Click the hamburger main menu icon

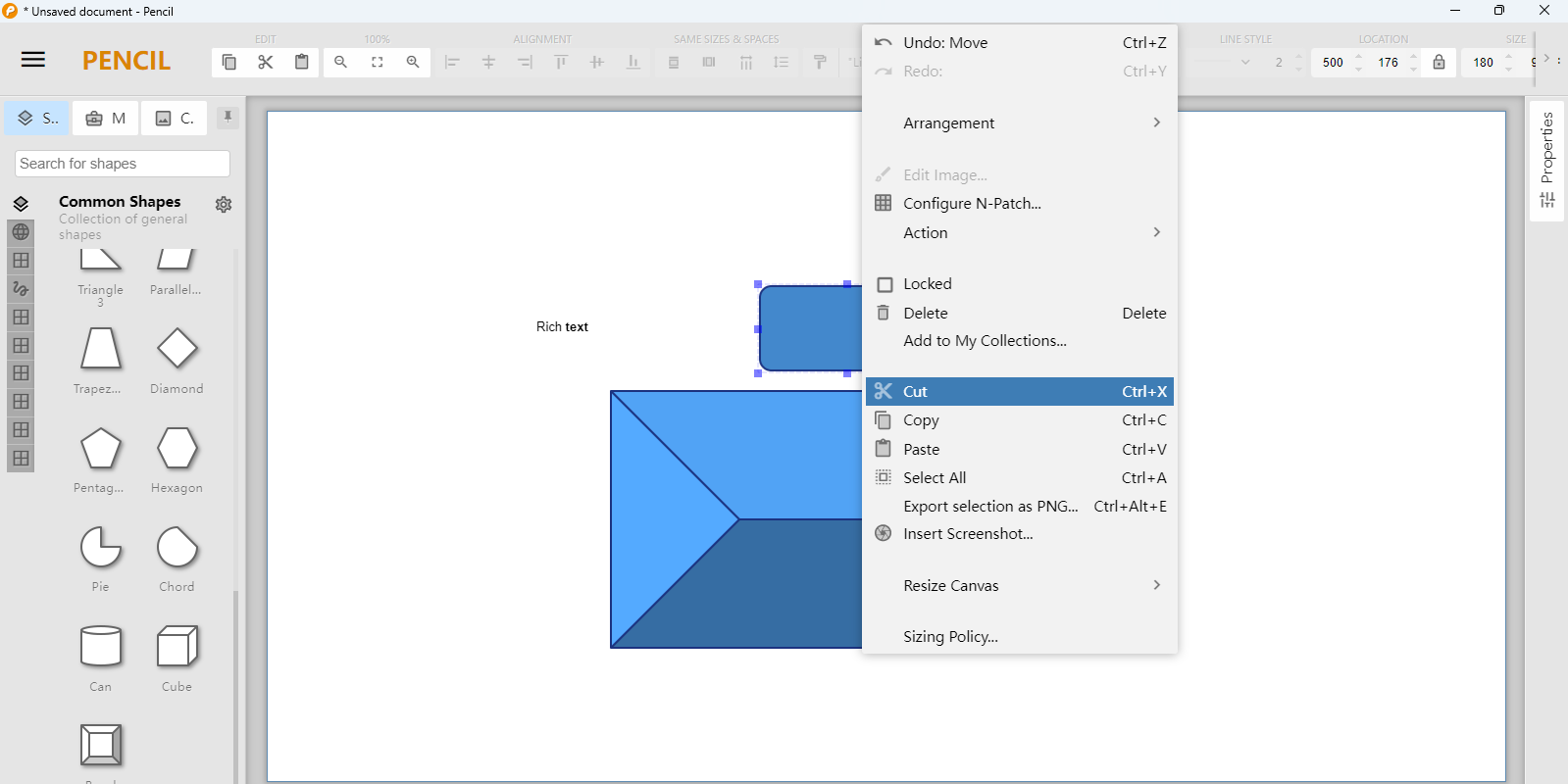click(33, 60)
